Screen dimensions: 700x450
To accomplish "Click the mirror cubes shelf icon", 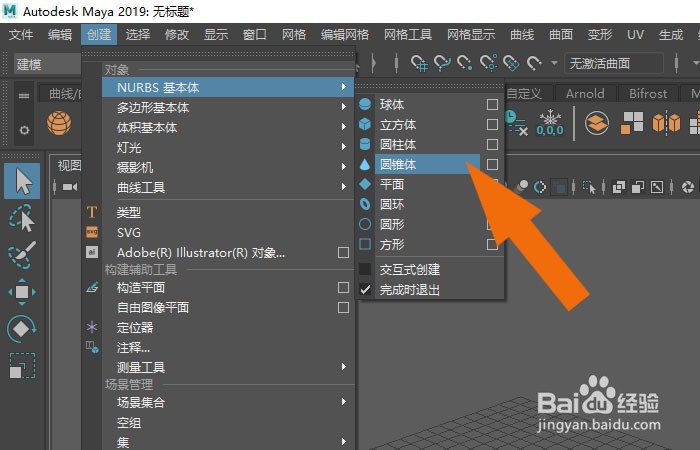I will pos(666,123).
